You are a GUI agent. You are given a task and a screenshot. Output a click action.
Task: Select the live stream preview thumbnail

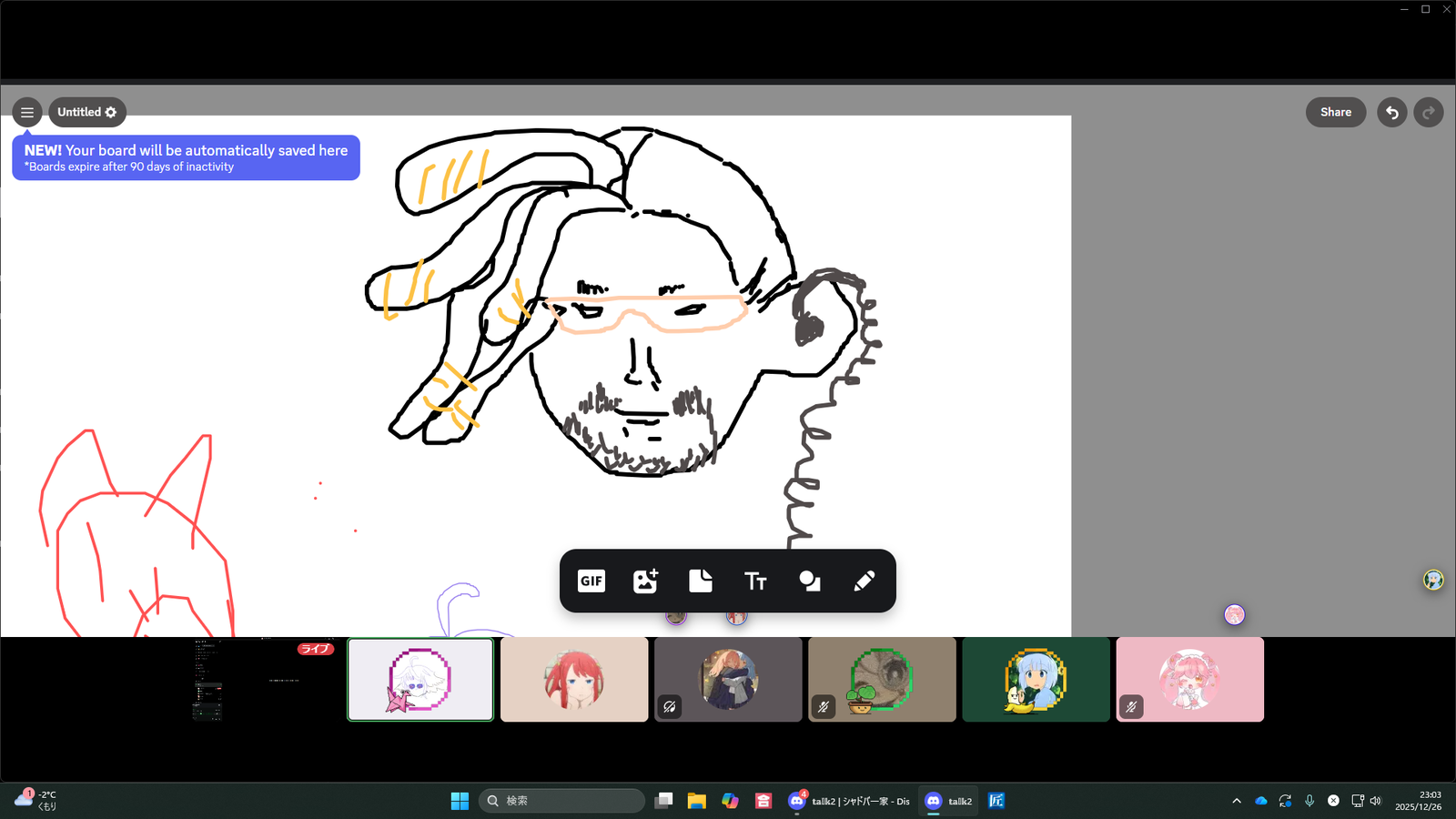pos(264,680)
